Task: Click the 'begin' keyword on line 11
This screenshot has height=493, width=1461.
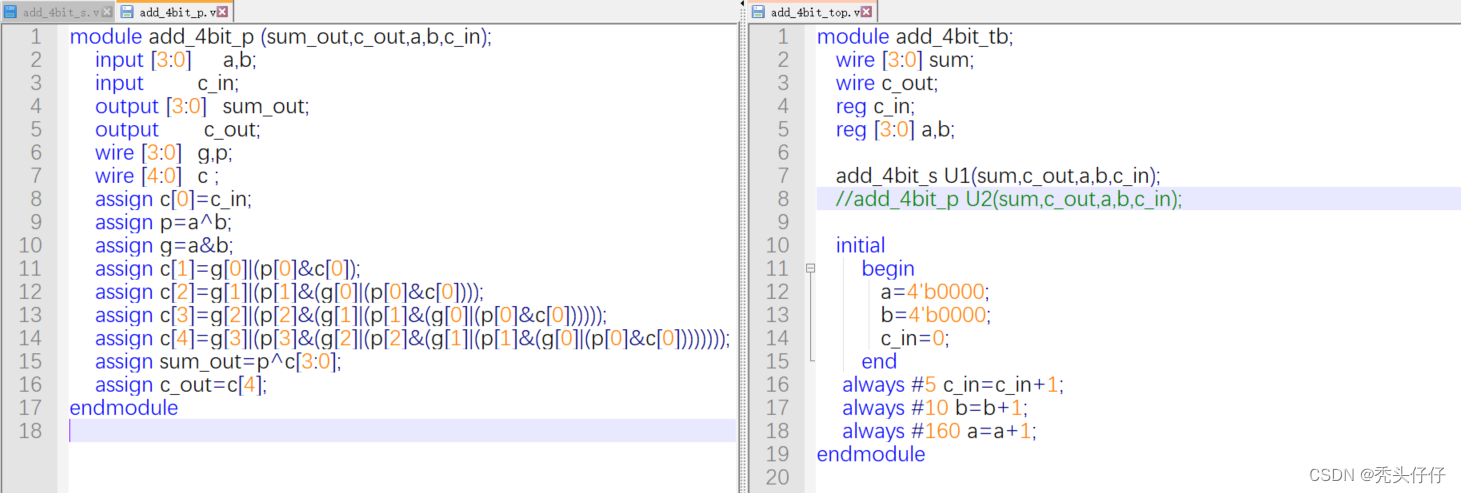Action: (x=888, y=268)
